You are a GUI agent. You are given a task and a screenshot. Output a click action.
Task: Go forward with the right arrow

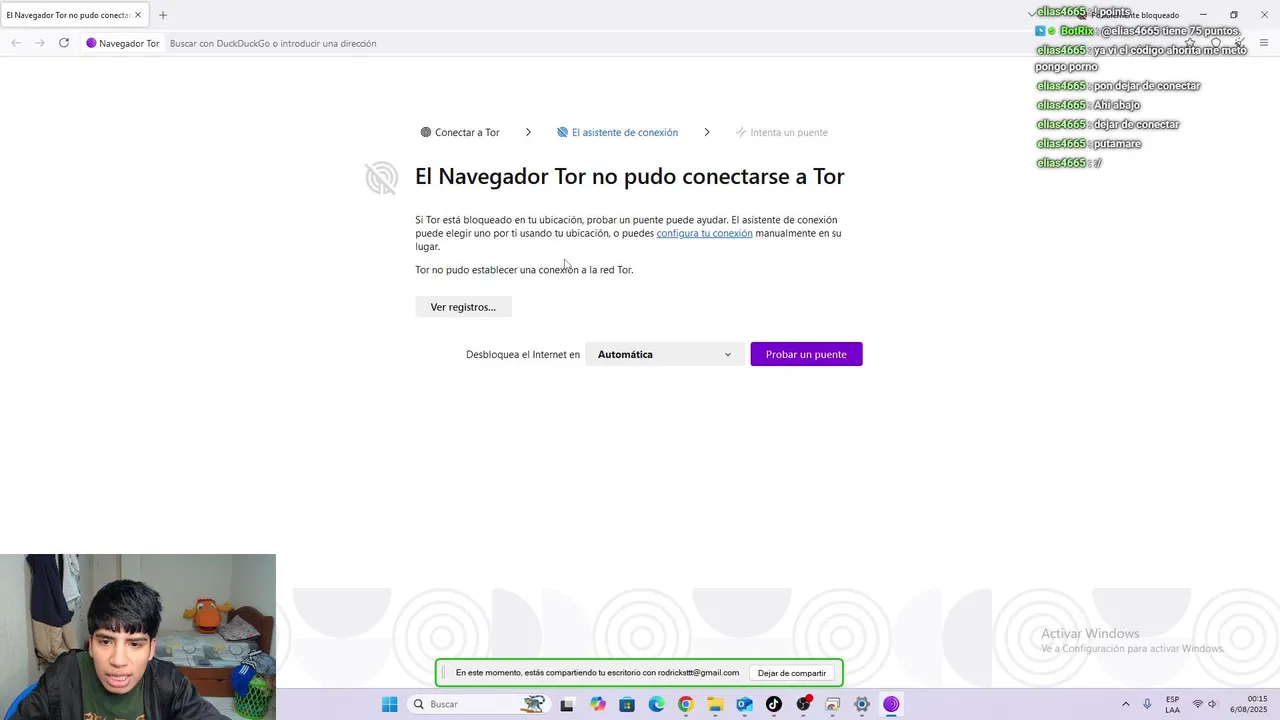click(x=40, y=43)
